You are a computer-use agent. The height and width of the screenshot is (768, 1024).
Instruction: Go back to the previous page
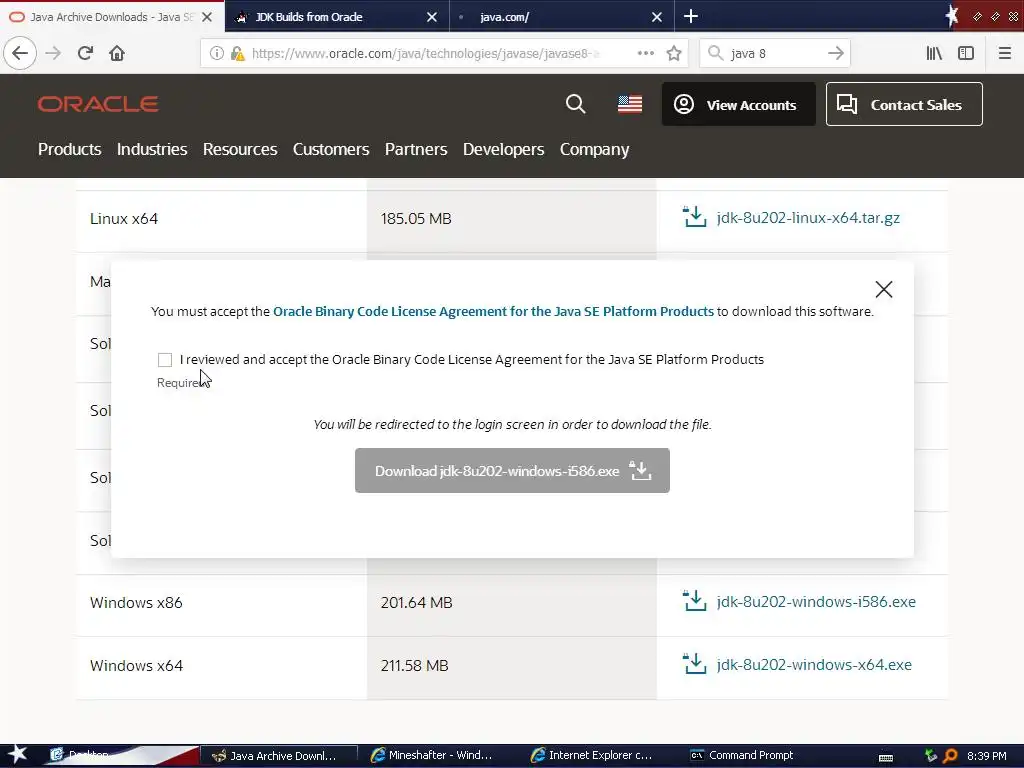[x=20, y=53]
